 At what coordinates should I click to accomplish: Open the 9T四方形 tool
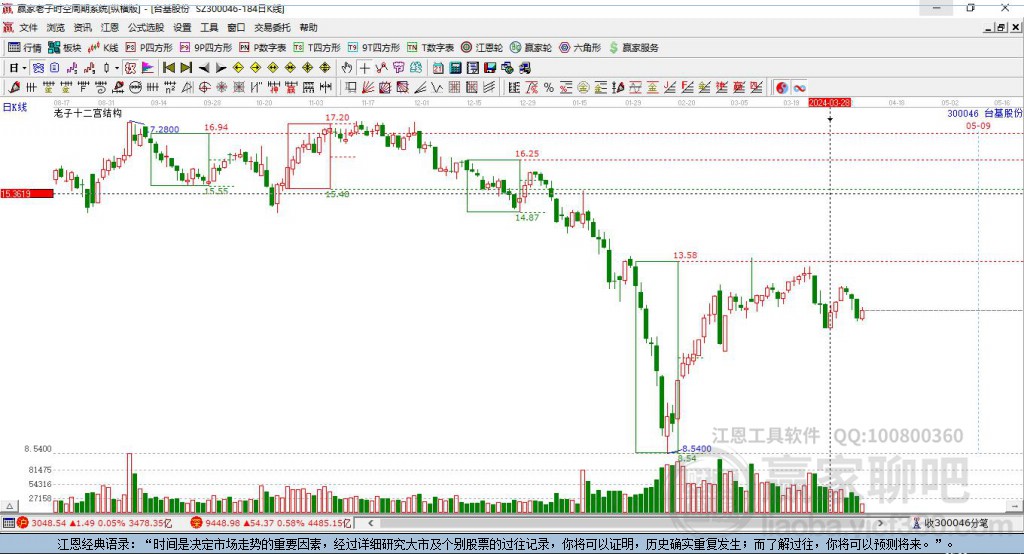click(x=374, y=48)
